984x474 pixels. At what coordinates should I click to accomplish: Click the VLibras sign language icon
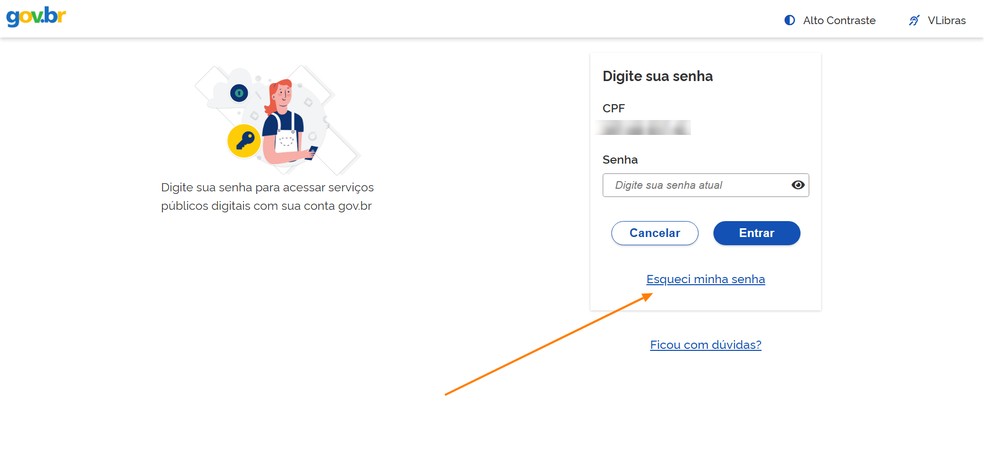[x=914, y=20]
